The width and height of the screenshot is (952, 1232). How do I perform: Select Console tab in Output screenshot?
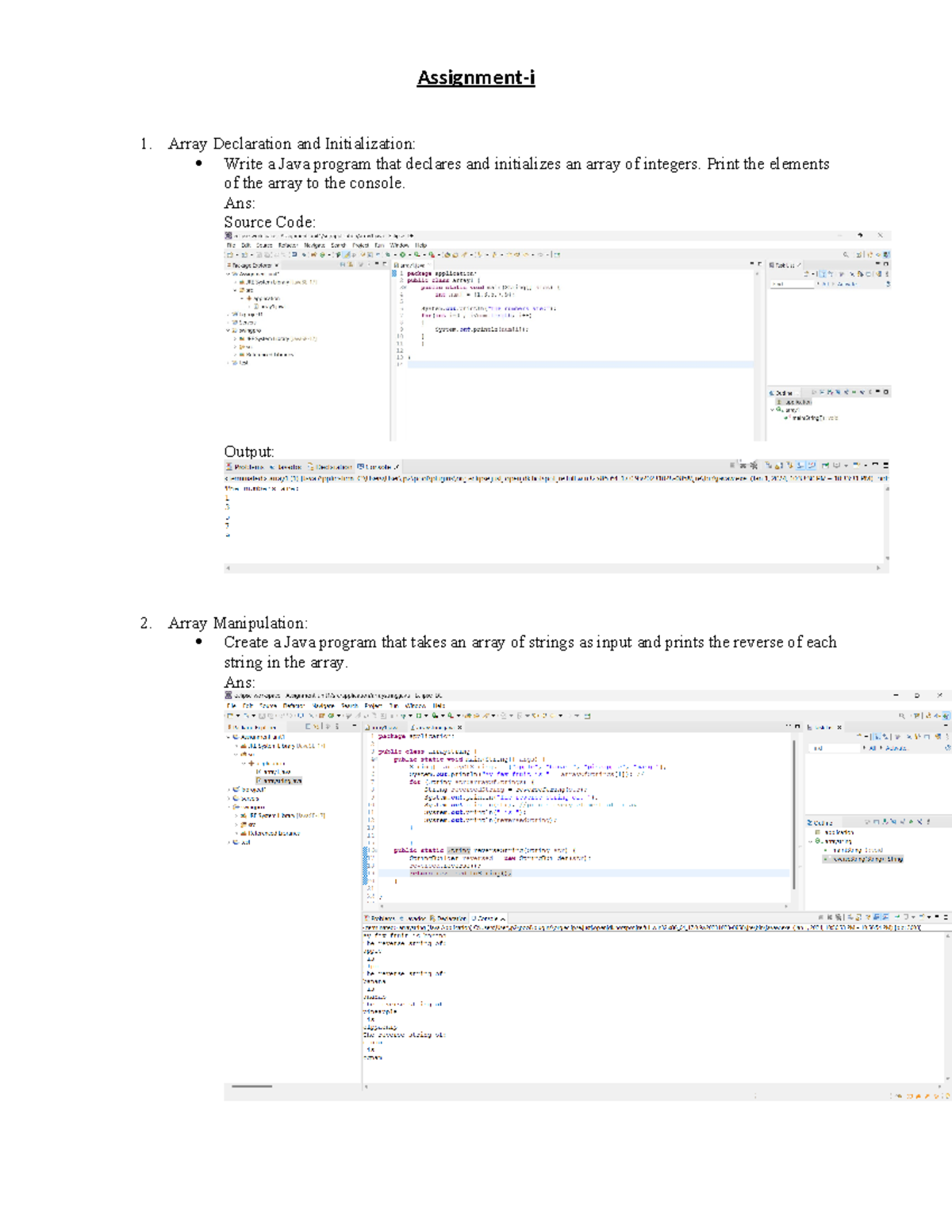(378, 467)
